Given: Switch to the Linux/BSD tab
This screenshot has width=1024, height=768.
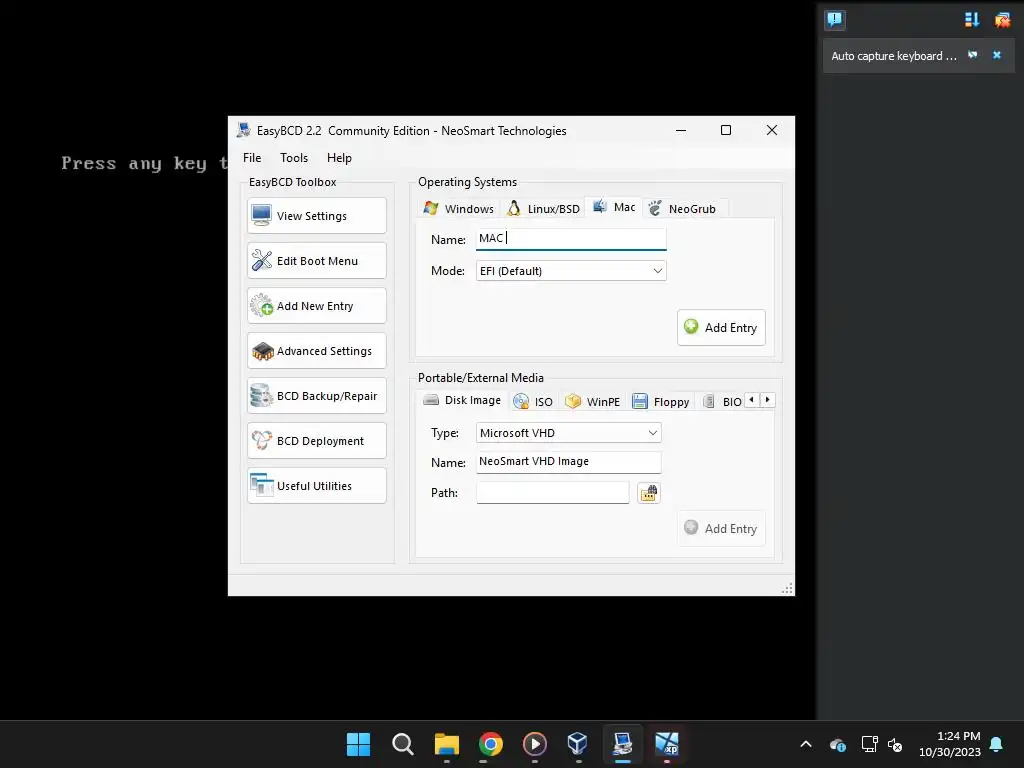Looking at the screenshot, I should pos(543,208).
